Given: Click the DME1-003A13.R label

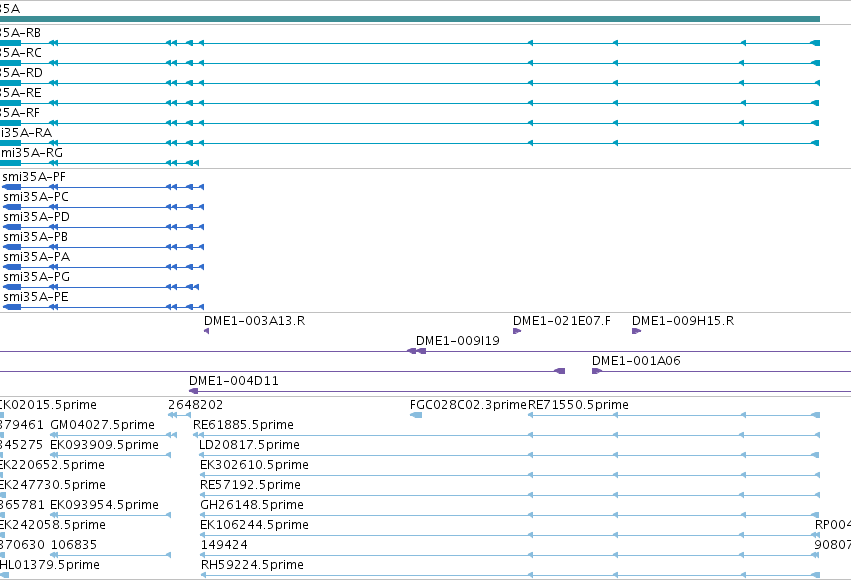Looking at the screenshot, I should [255, 321].
